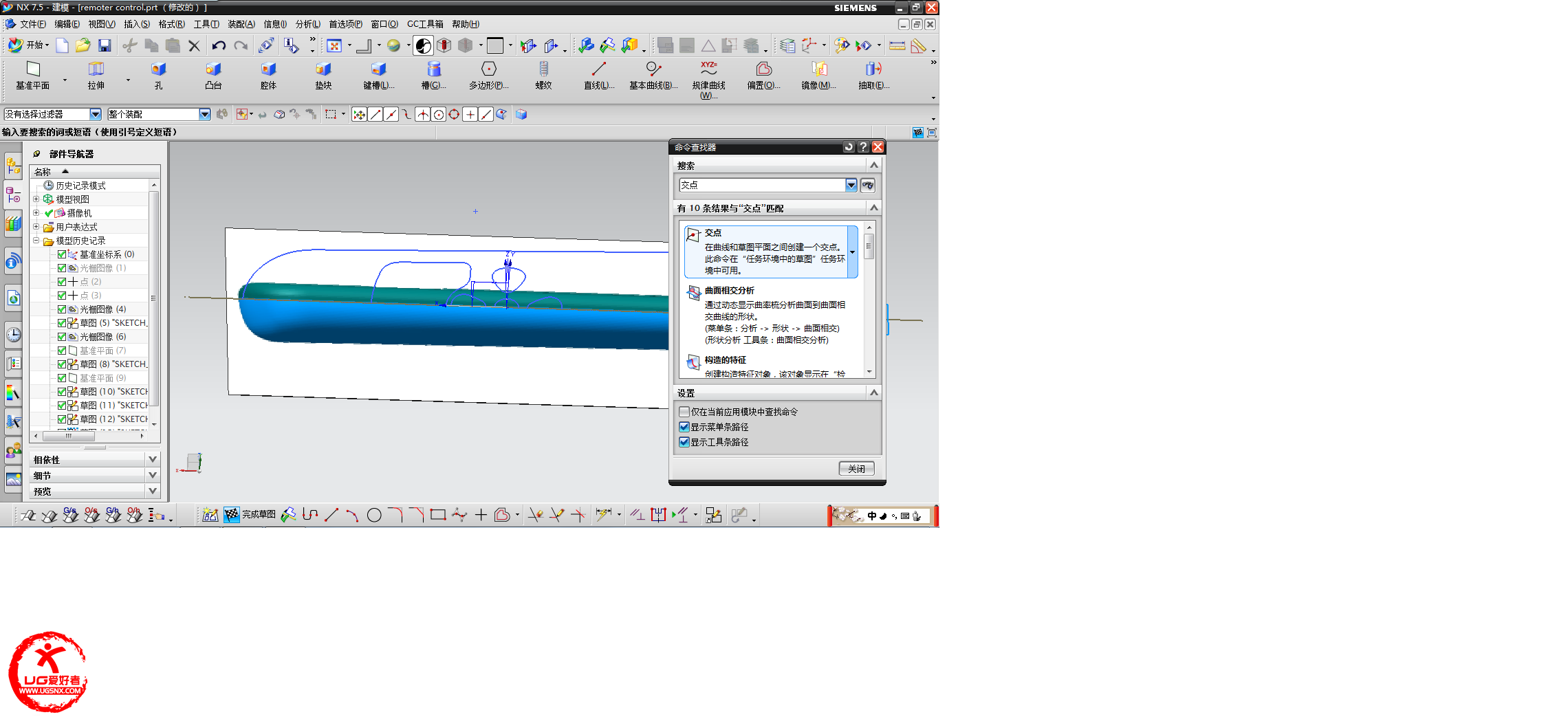Image resolution: width=1568 pixels, height=719 pixels.
Task: Select the Pocket (腔体) feature tool
Action: coord(268,76)
